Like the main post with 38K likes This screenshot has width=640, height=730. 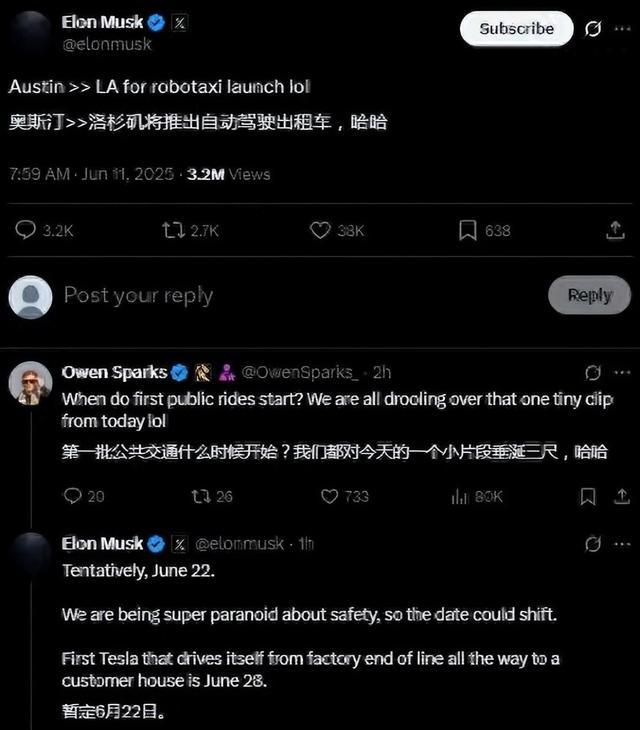point(320,231)
